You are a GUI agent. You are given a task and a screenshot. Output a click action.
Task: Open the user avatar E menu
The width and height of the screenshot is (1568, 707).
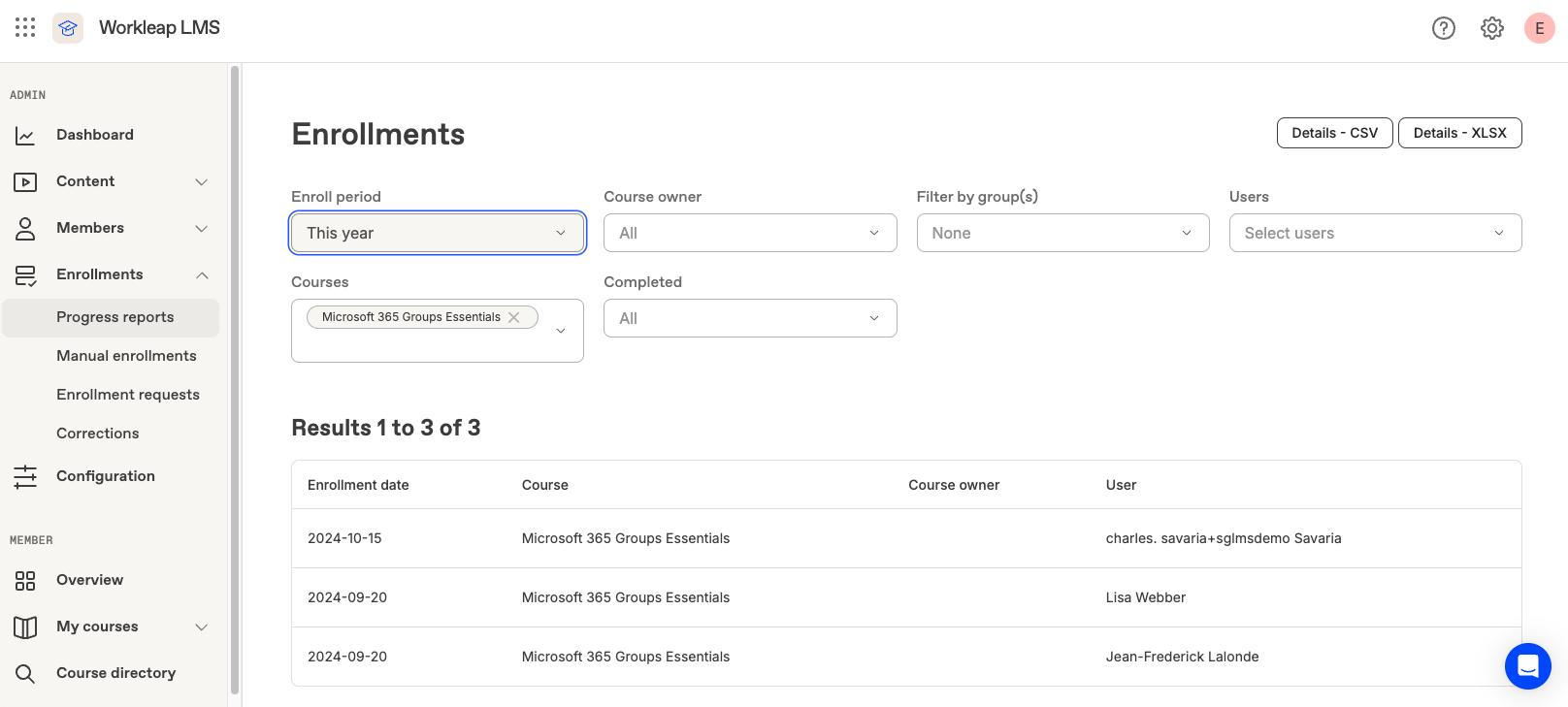point(1540,28)
